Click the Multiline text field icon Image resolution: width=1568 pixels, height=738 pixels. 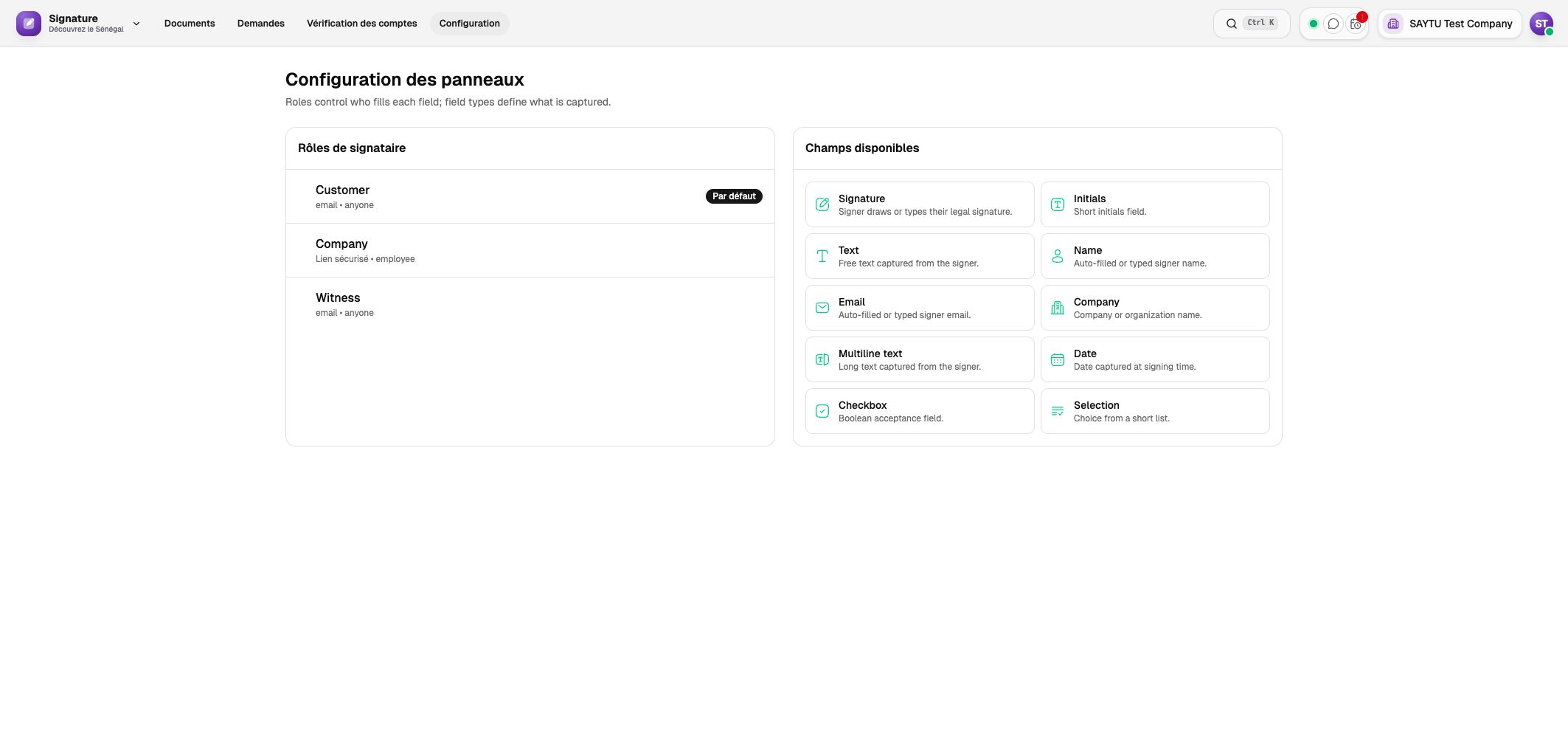(x=822, y=359)
